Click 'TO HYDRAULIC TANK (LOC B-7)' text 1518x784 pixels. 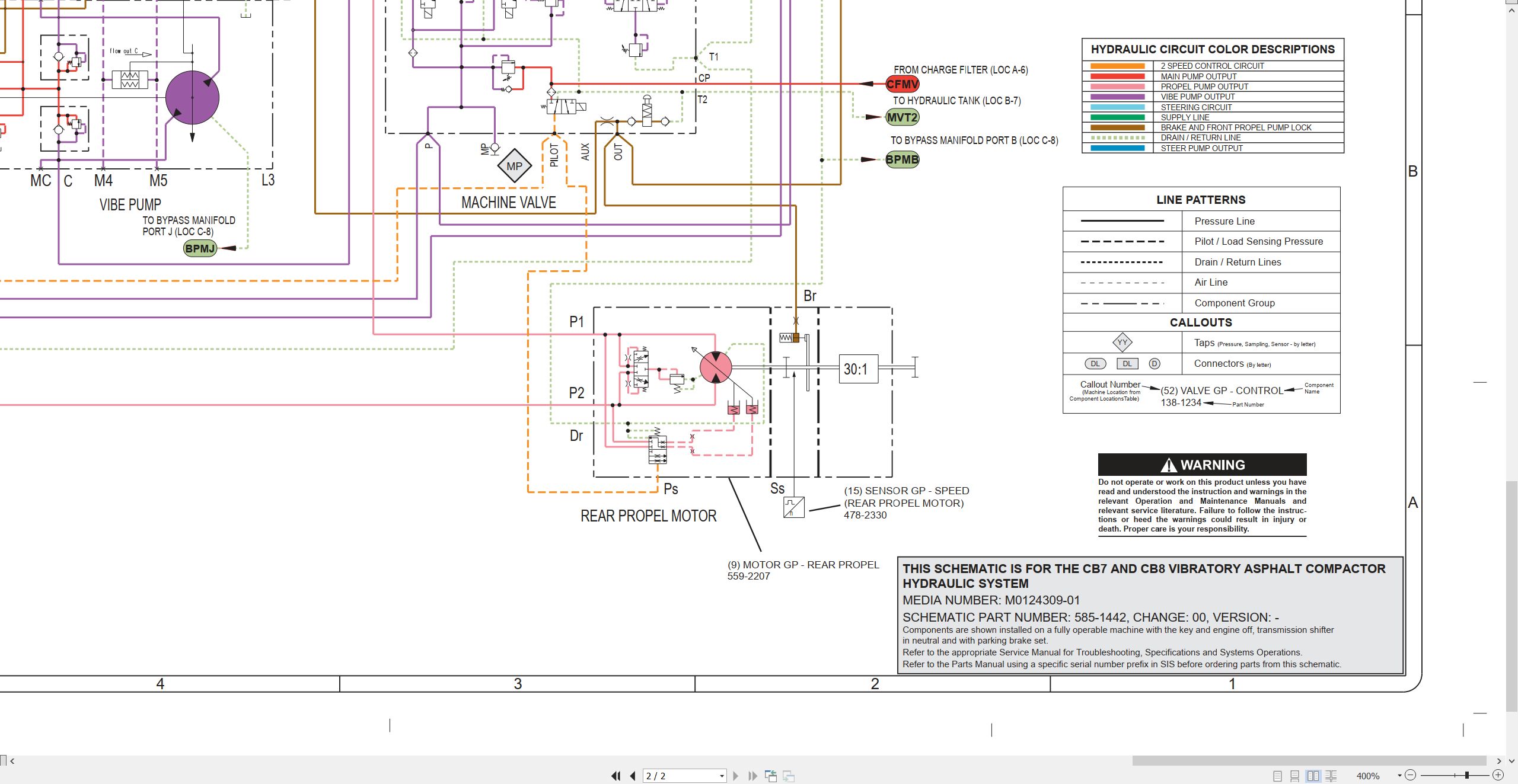956,101
